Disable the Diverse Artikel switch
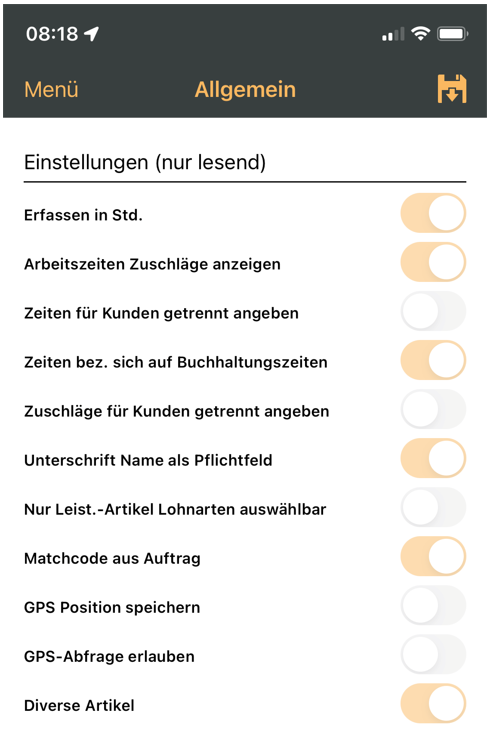The width and height of the screenshot is (490, 732). point(433,703)
